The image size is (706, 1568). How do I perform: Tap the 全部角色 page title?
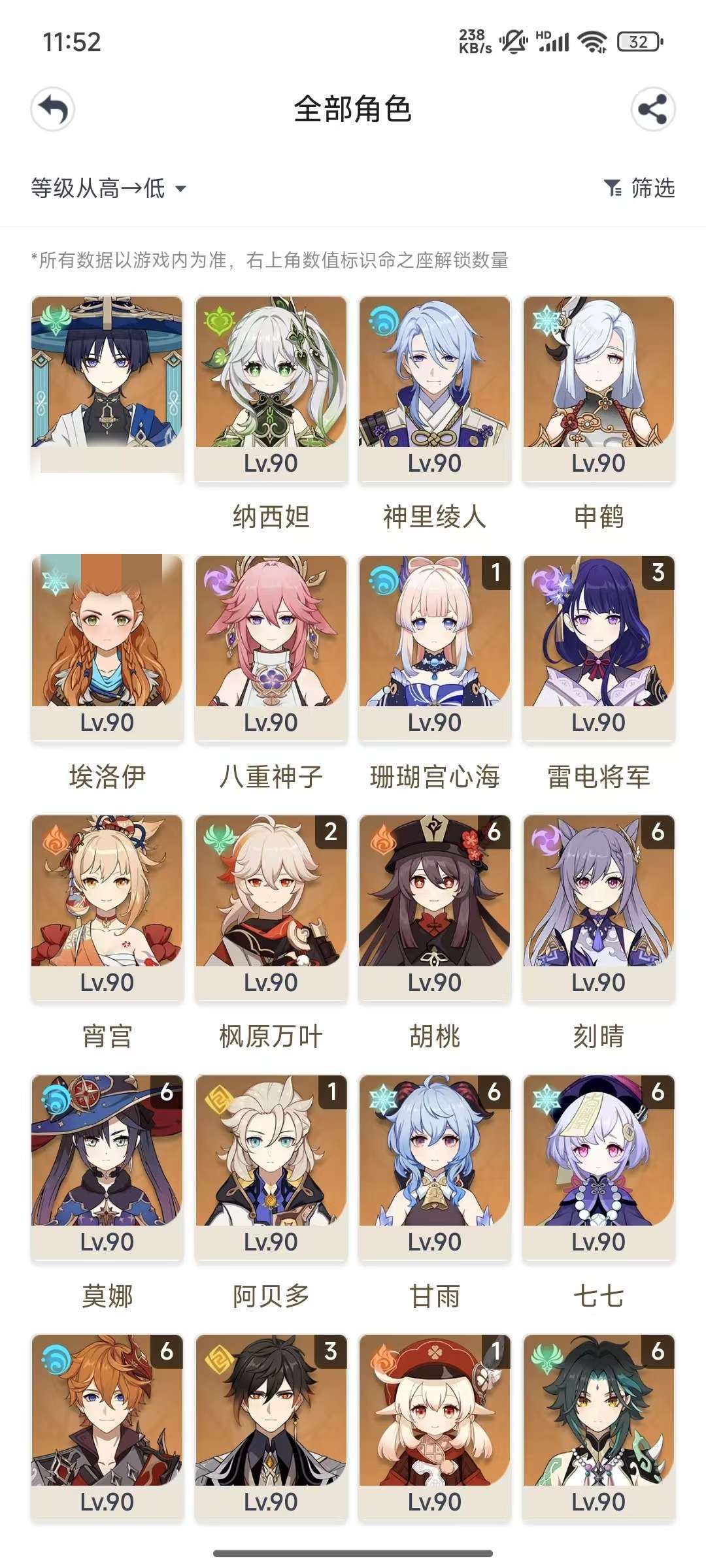352,109
